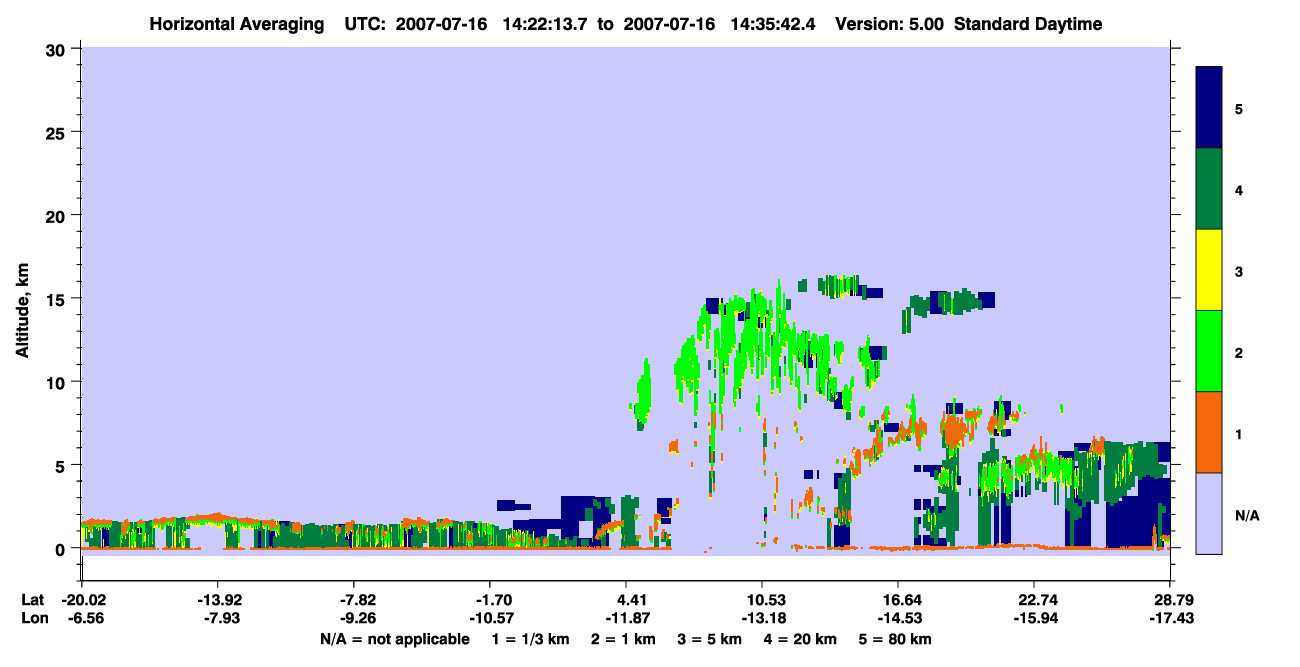Click the legend entry '2 = 1 km'
Viewport: 1300px width, 667px height.
[x=624, y=639]
